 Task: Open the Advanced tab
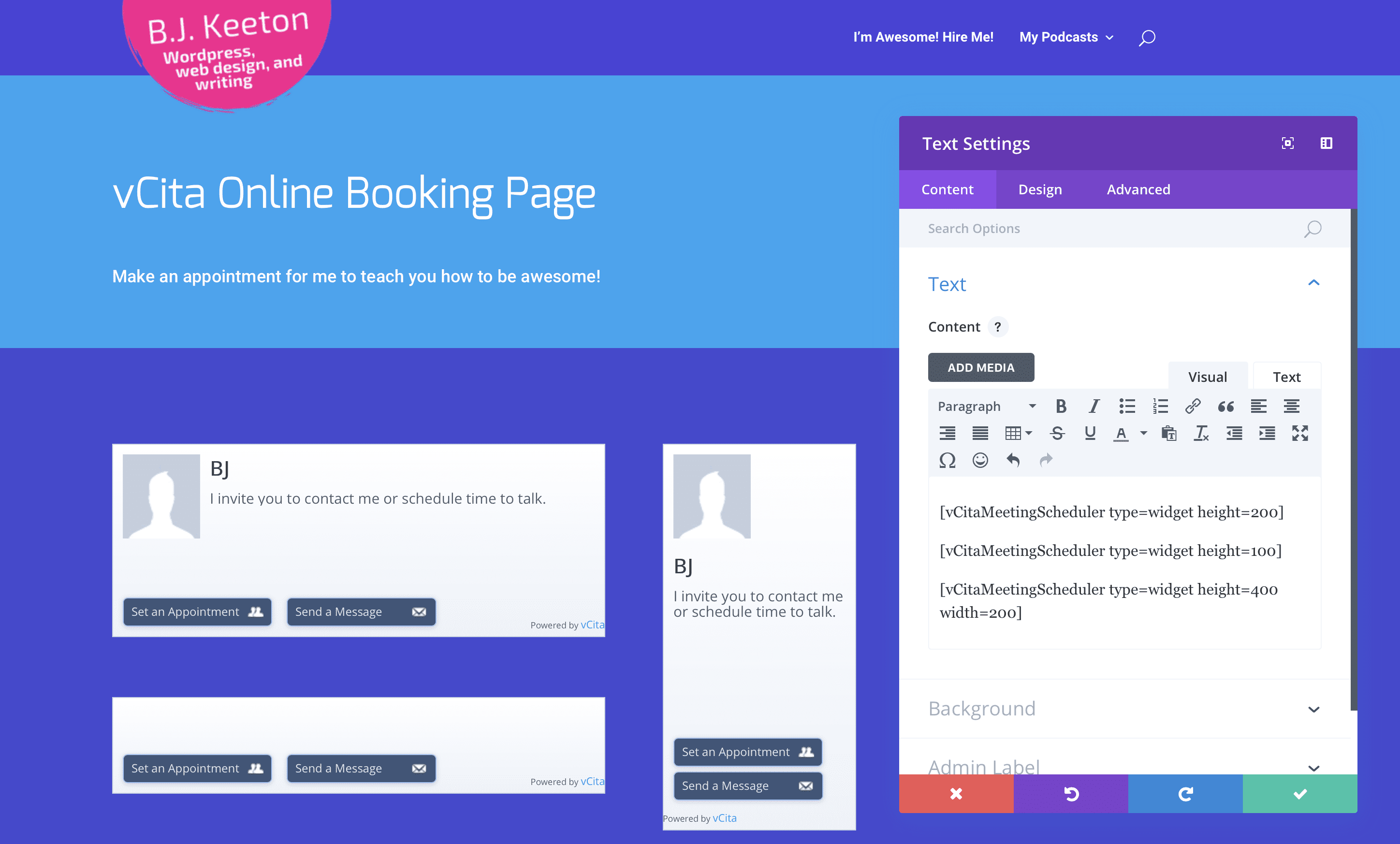point(1138,189)
